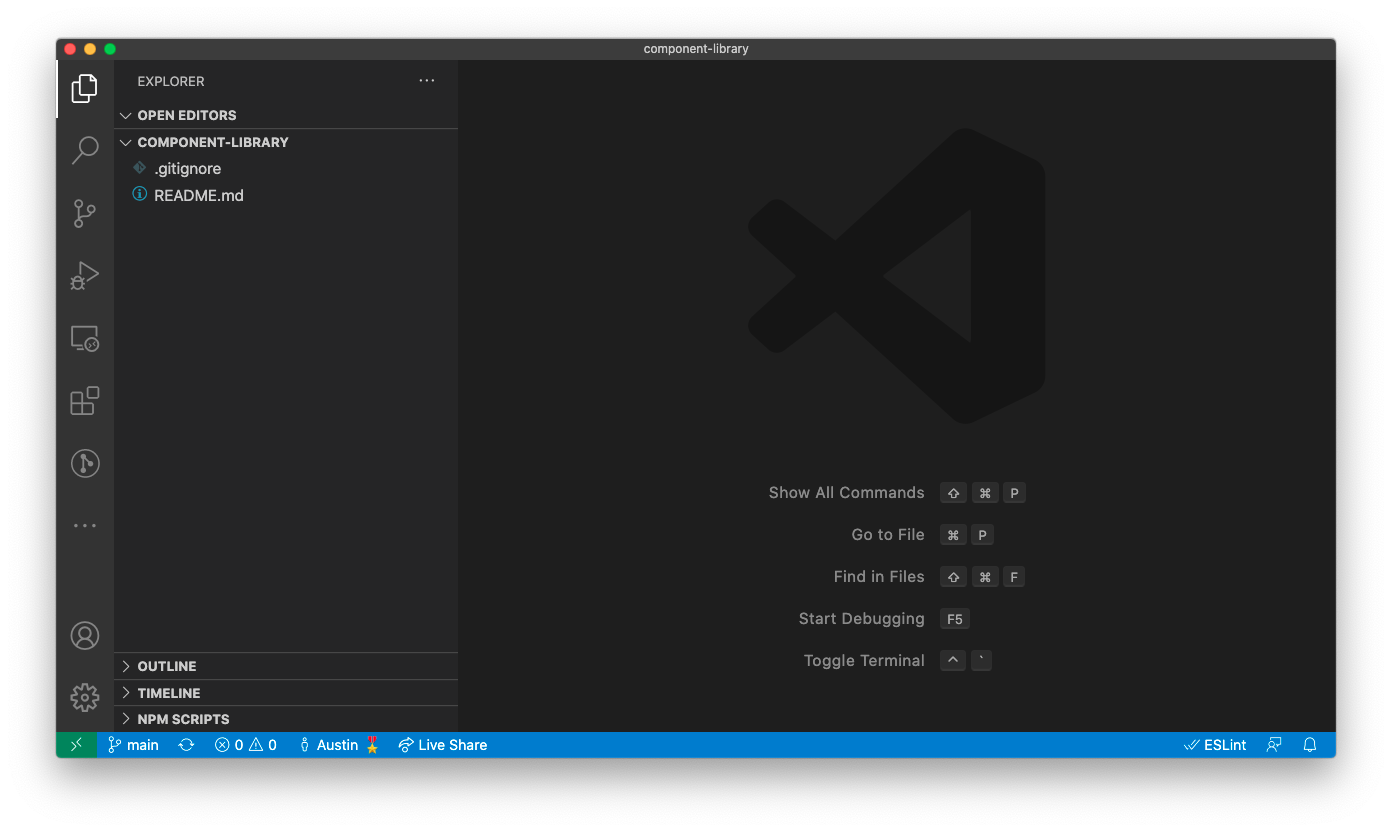Open the Run and Debug view
Screen dimensions: 1392x832
(85, 276)
